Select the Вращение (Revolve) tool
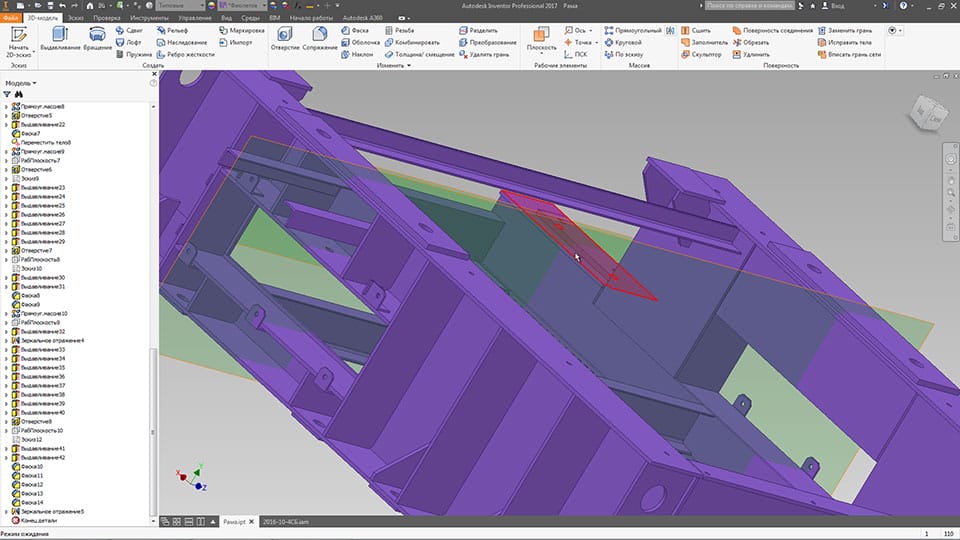Image resolution: width=960 pixels, height=540 pixels. coord(98,38)
